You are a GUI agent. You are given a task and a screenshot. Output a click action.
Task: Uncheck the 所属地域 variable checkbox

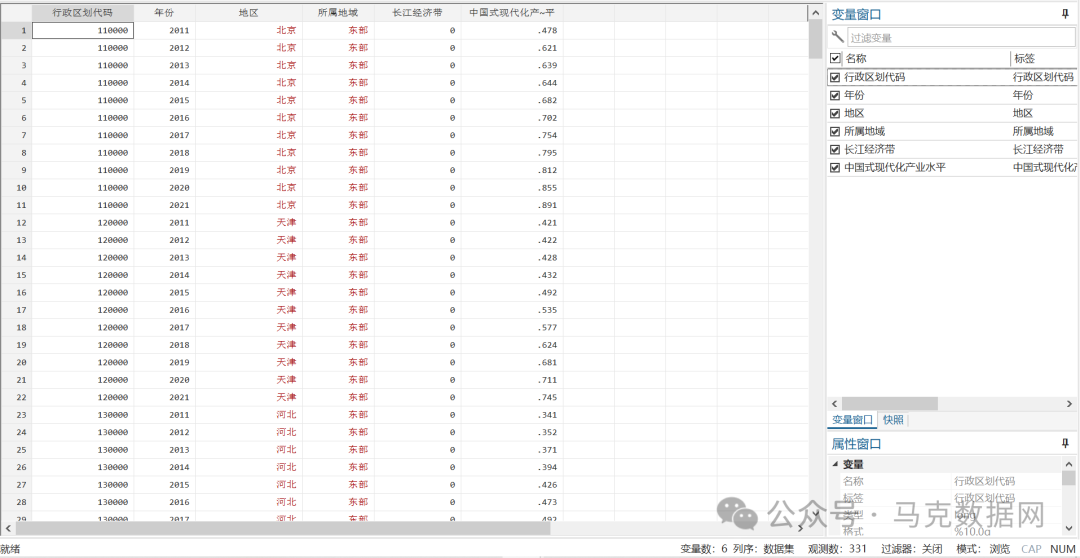835,132
